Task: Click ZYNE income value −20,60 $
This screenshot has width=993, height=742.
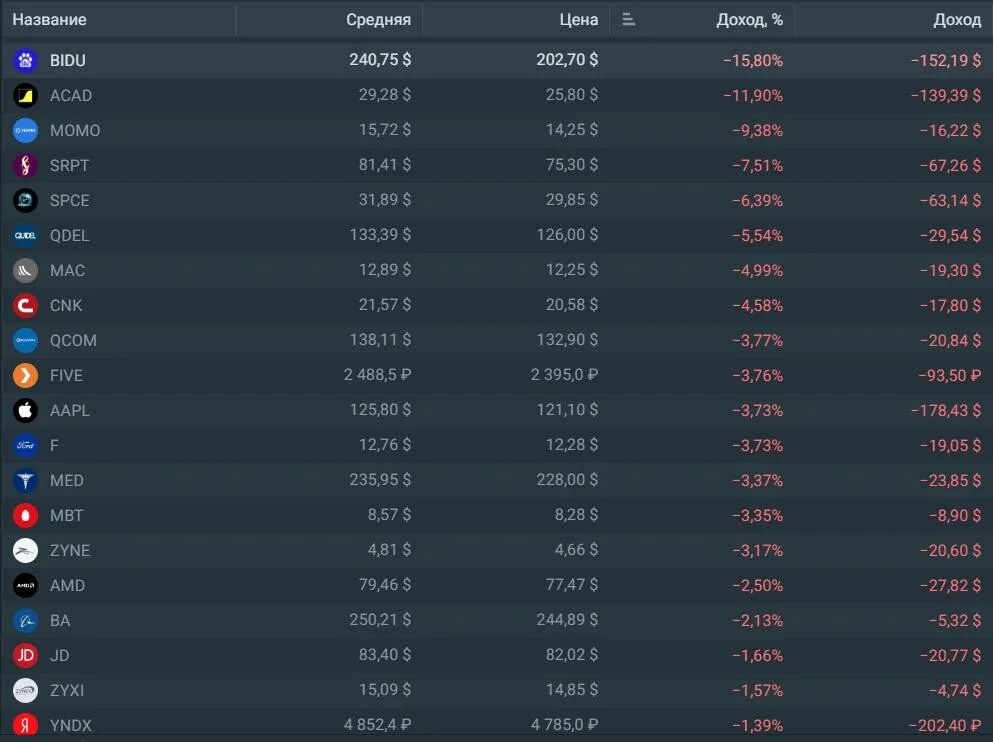Action: pos(951,551)
